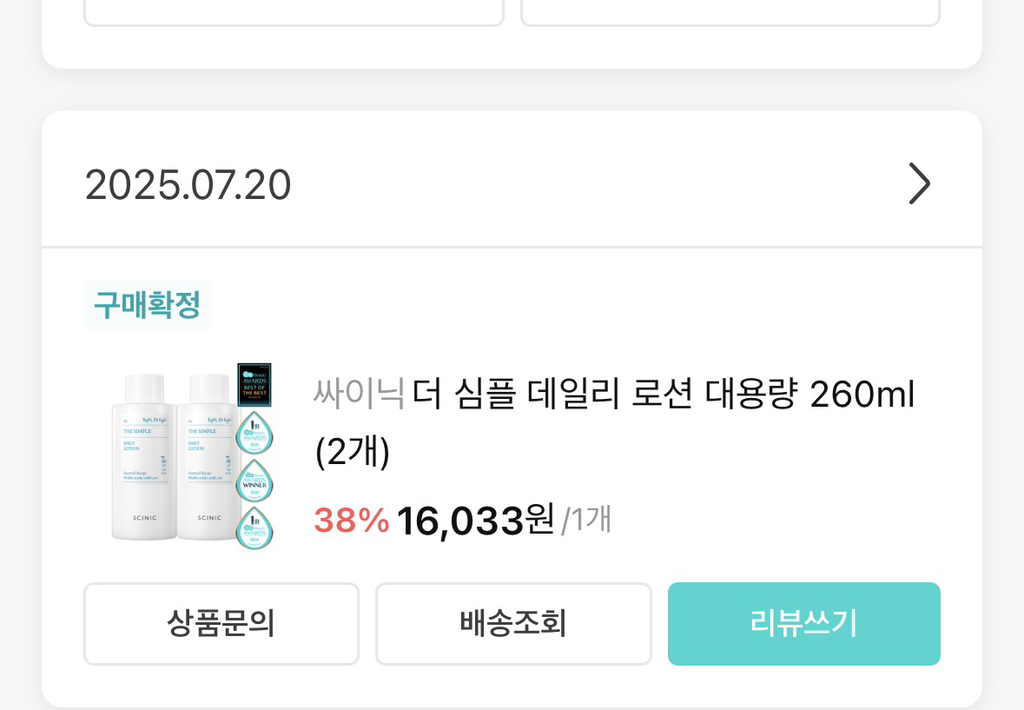This screenshot has width=1024, height=710.
Task: Tap the order date 2025.07.20
Action: point(188,185)
